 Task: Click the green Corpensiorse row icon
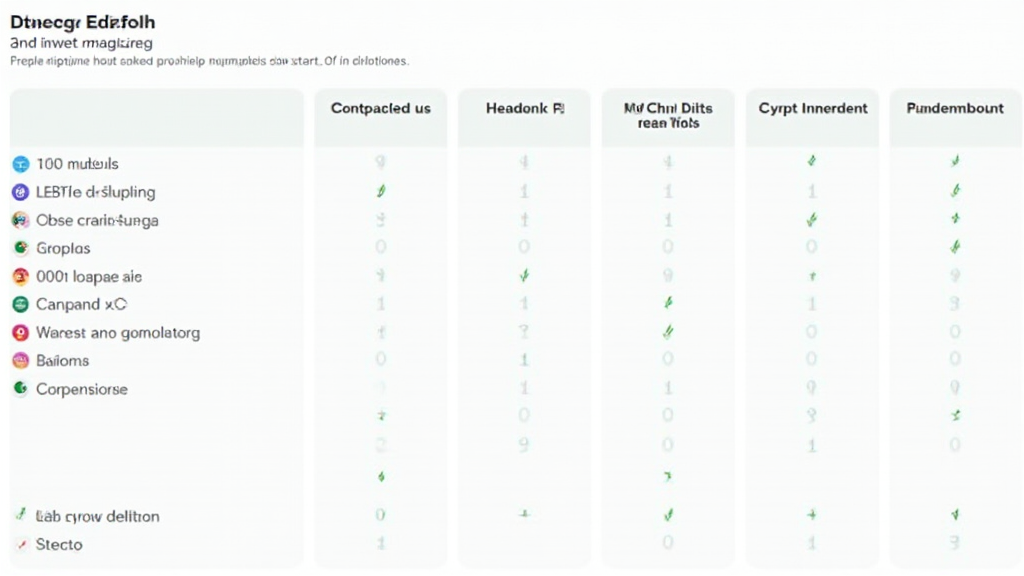[20, 388]
